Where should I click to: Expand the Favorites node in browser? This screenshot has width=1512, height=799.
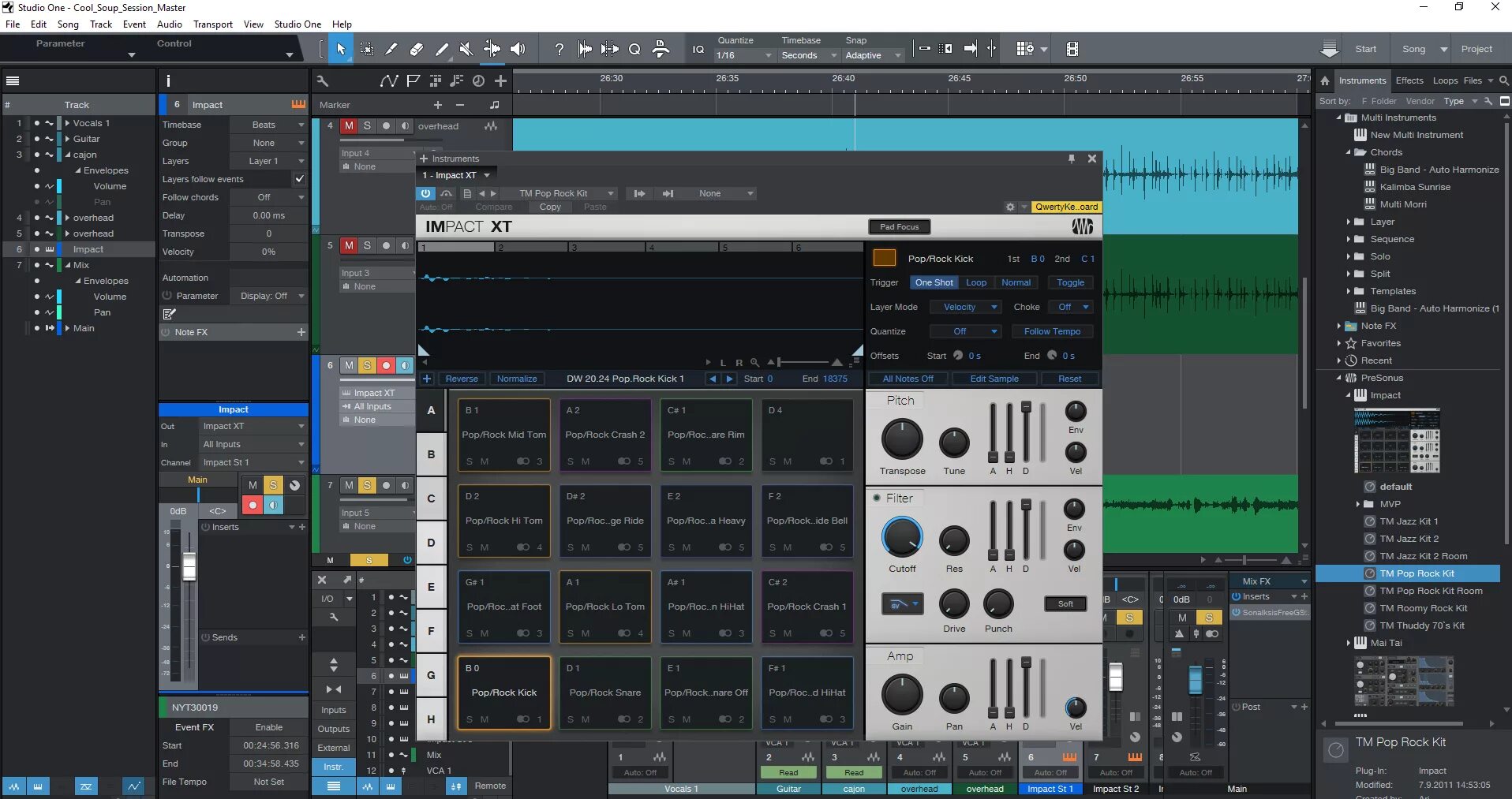pos(1339,343)
